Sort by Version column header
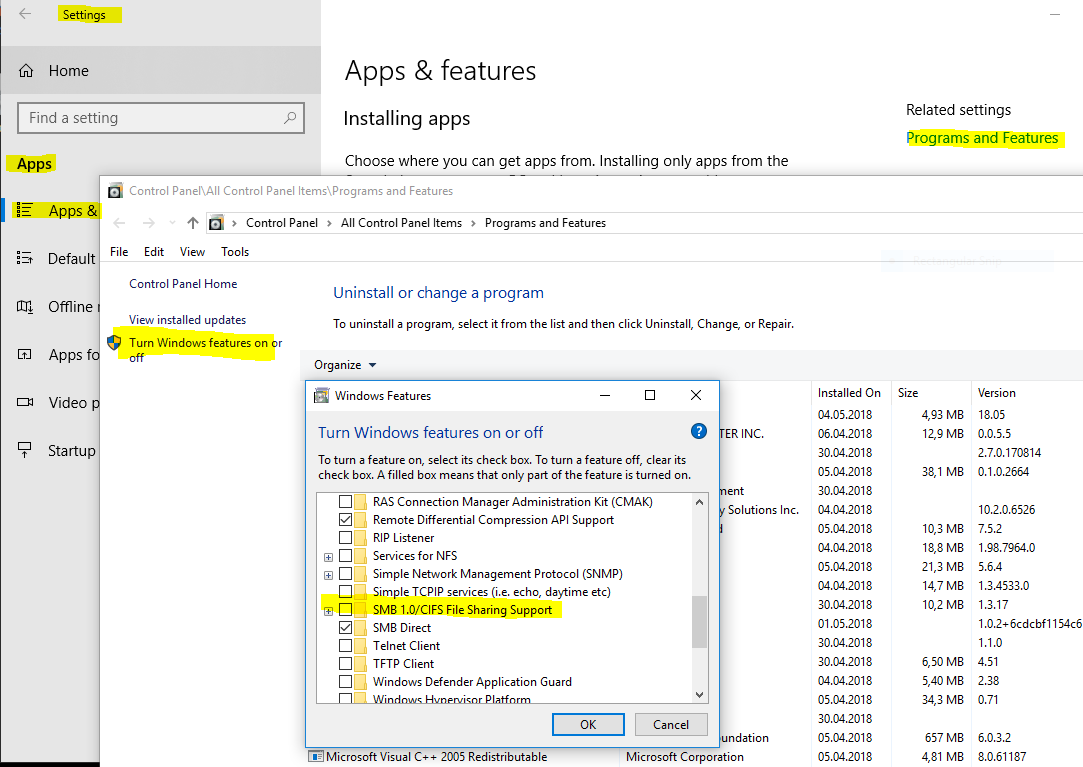This screenshot has height=767, width=1083. (996, 392)
